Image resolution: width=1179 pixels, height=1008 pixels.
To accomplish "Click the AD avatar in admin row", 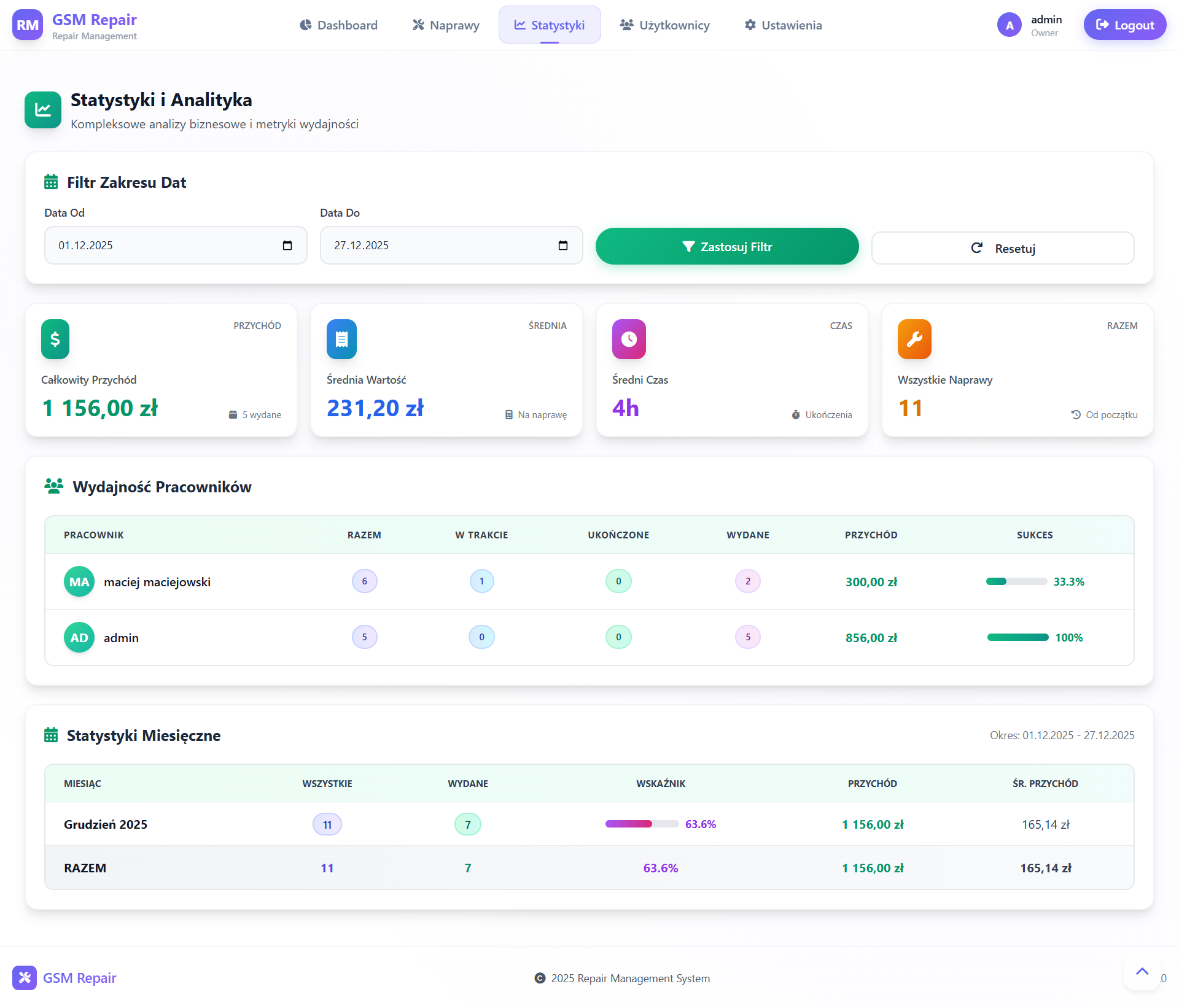I will [x=79, y=637].
